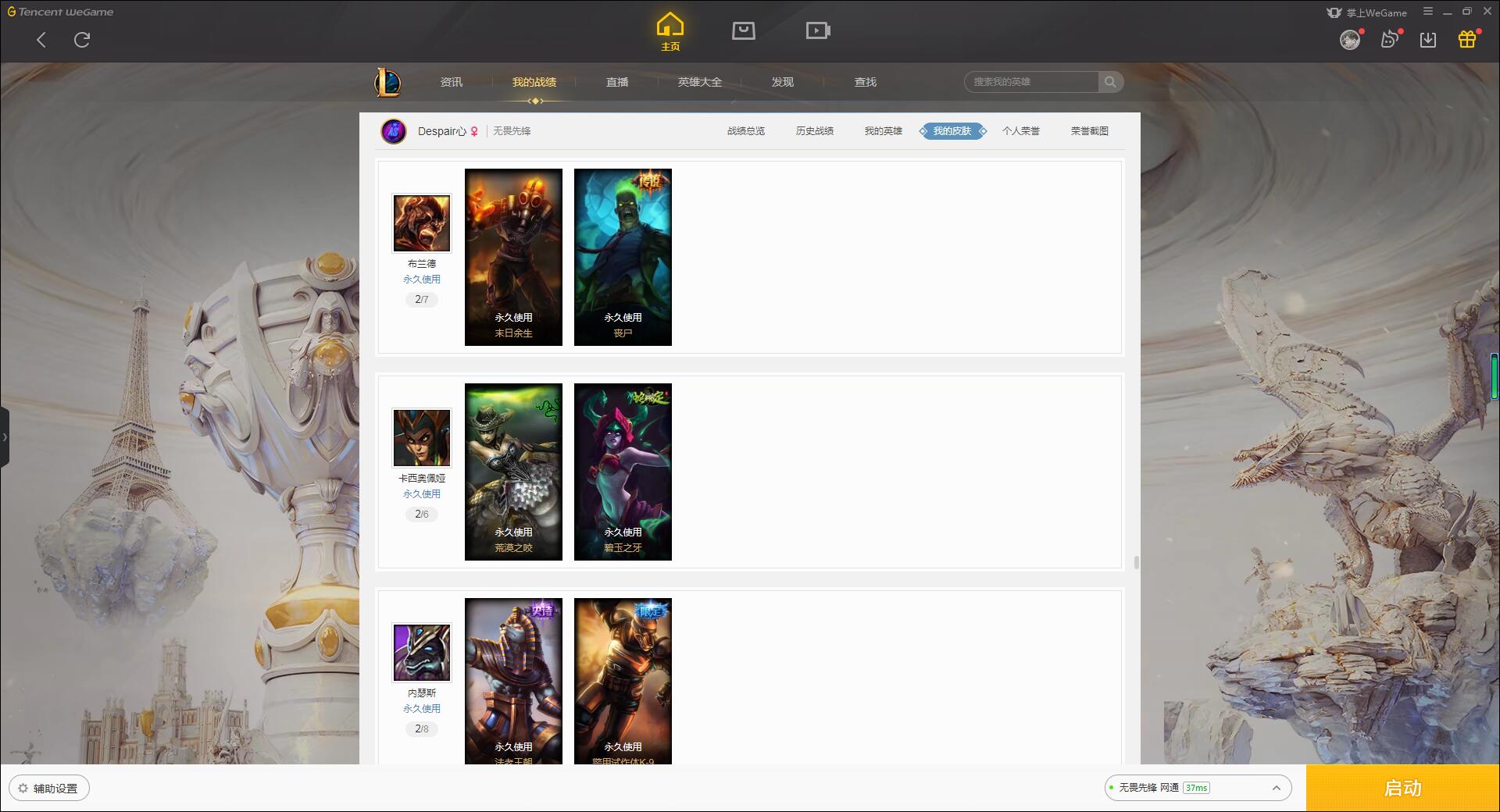Screen dimensions: 1500x812
Task: Switch to the 直播 tab
Action: pos(617,82)
